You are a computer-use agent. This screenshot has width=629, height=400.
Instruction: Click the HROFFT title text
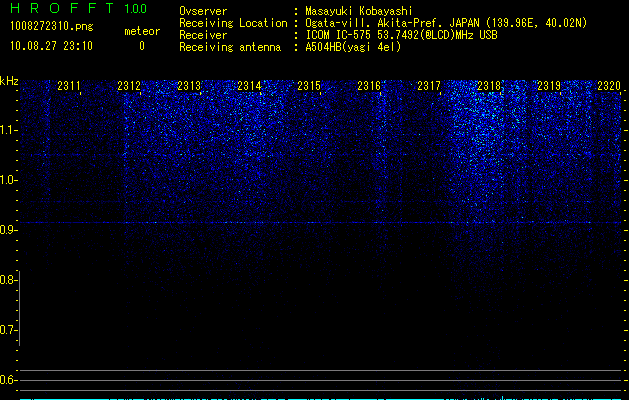[x=62, y=8]
